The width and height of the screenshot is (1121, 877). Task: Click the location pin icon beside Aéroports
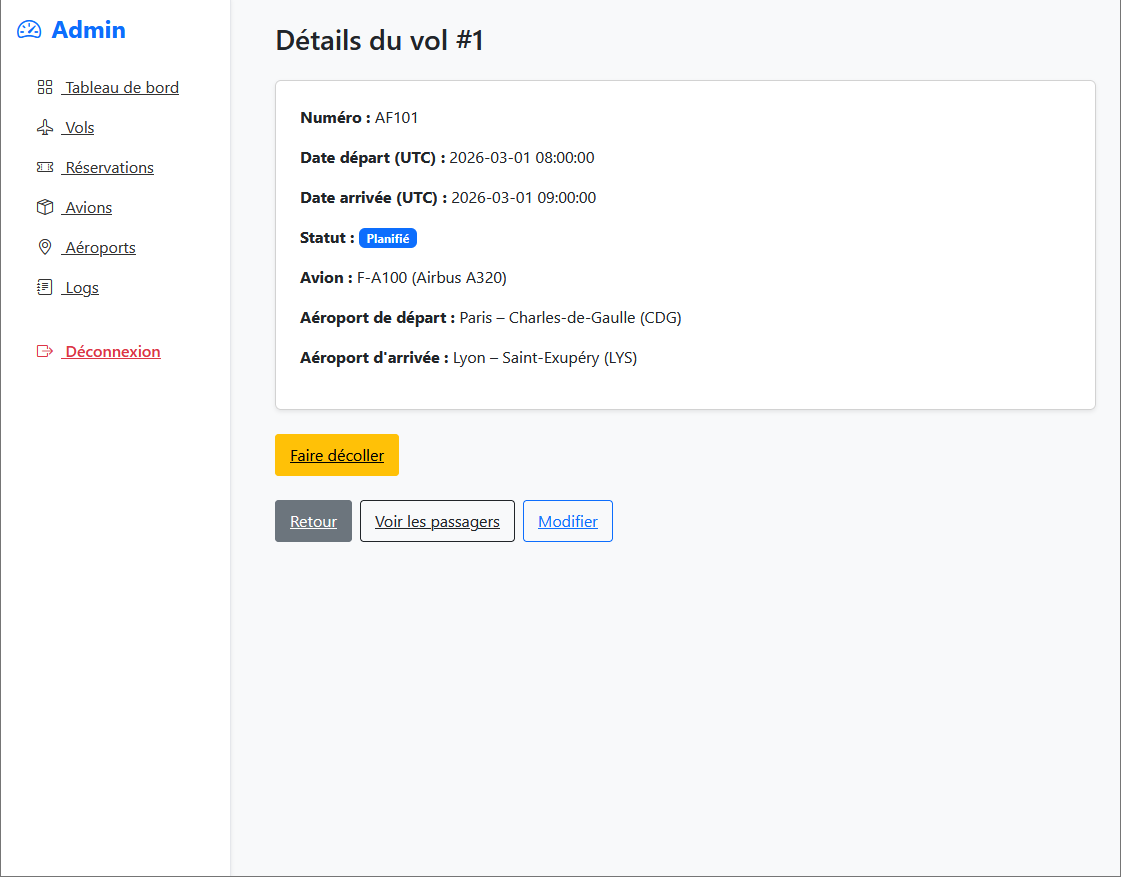point(45,247)
